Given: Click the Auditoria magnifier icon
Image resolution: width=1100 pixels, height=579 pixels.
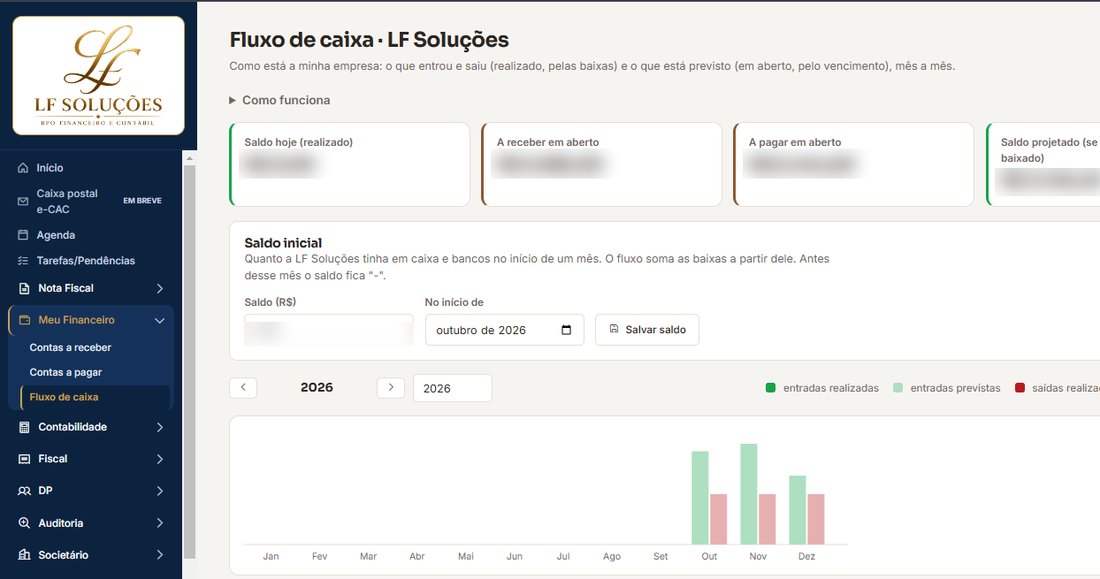Looking at the screenshot, I should click(x=25, y=523).
